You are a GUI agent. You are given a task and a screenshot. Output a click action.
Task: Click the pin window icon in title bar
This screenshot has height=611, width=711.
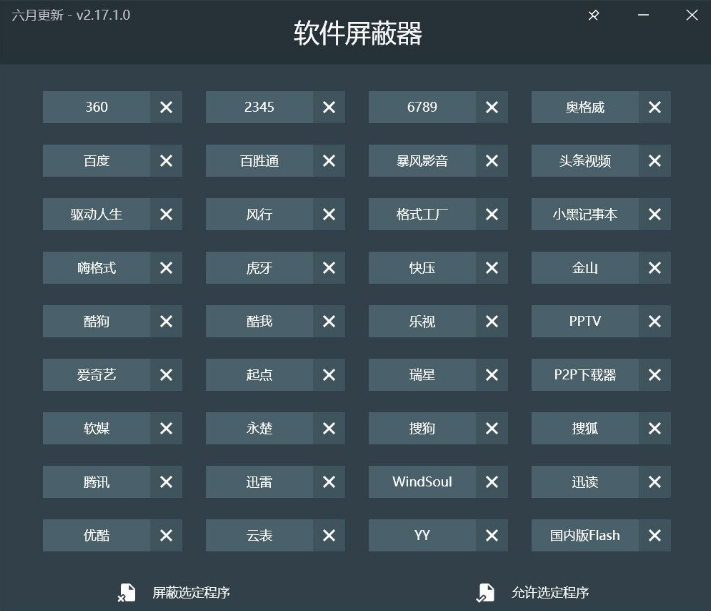594,15
